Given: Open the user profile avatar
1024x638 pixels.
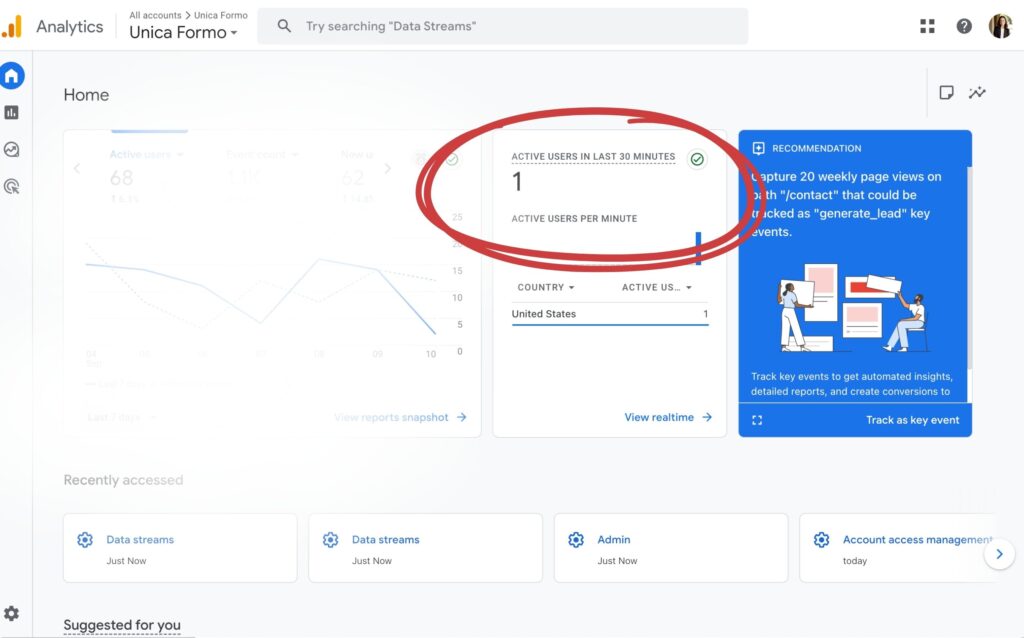Looking at the screenshot, I should (1000, 26).
